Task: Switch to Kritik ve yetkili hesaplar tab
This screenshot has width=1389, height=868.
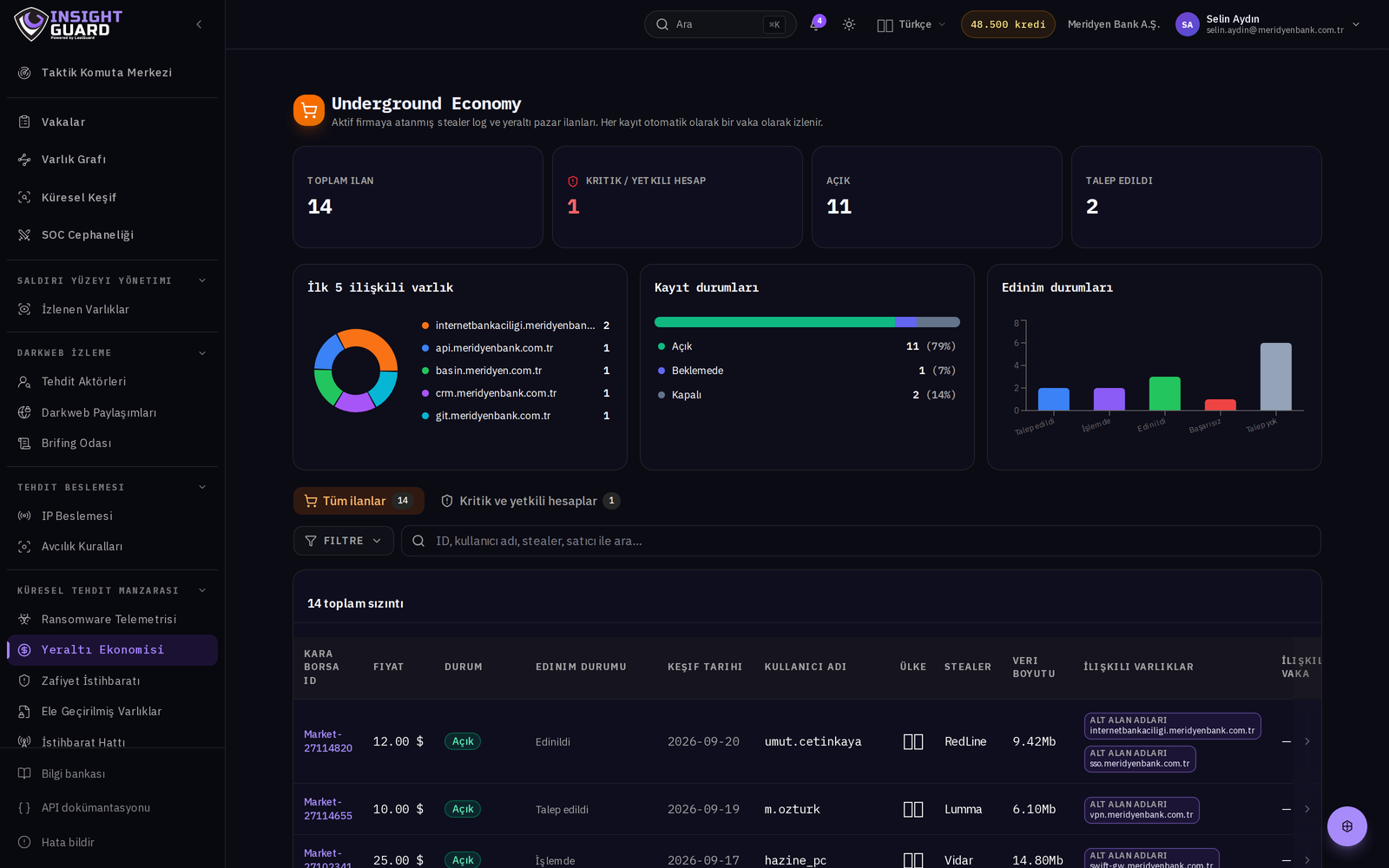Action: tap(530, 501)
